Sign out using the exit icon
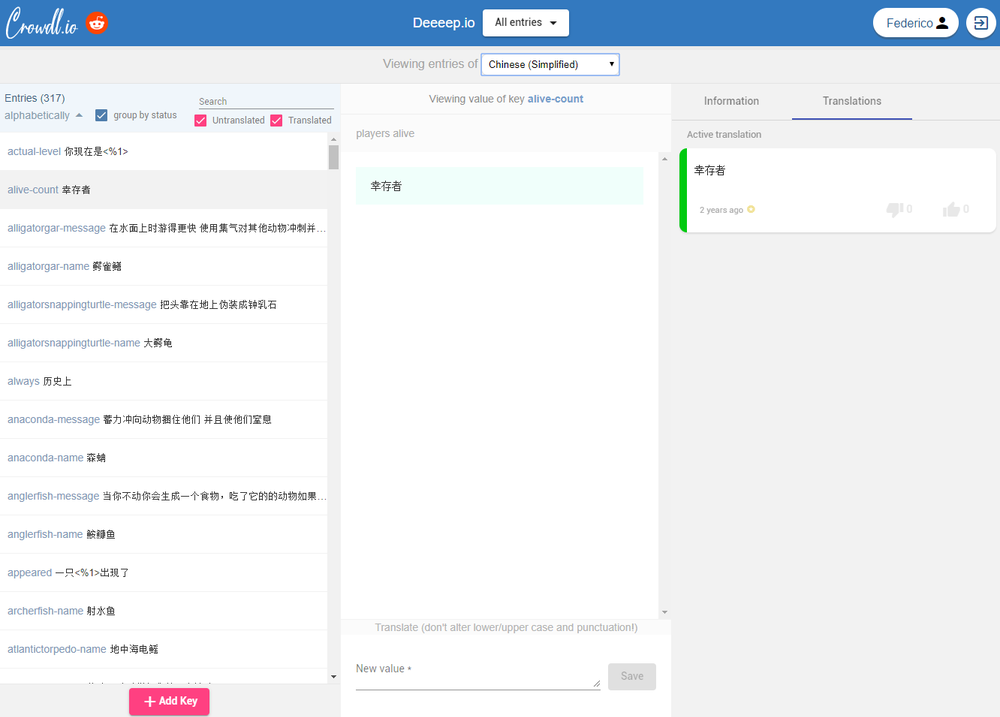 click(980, 22)
